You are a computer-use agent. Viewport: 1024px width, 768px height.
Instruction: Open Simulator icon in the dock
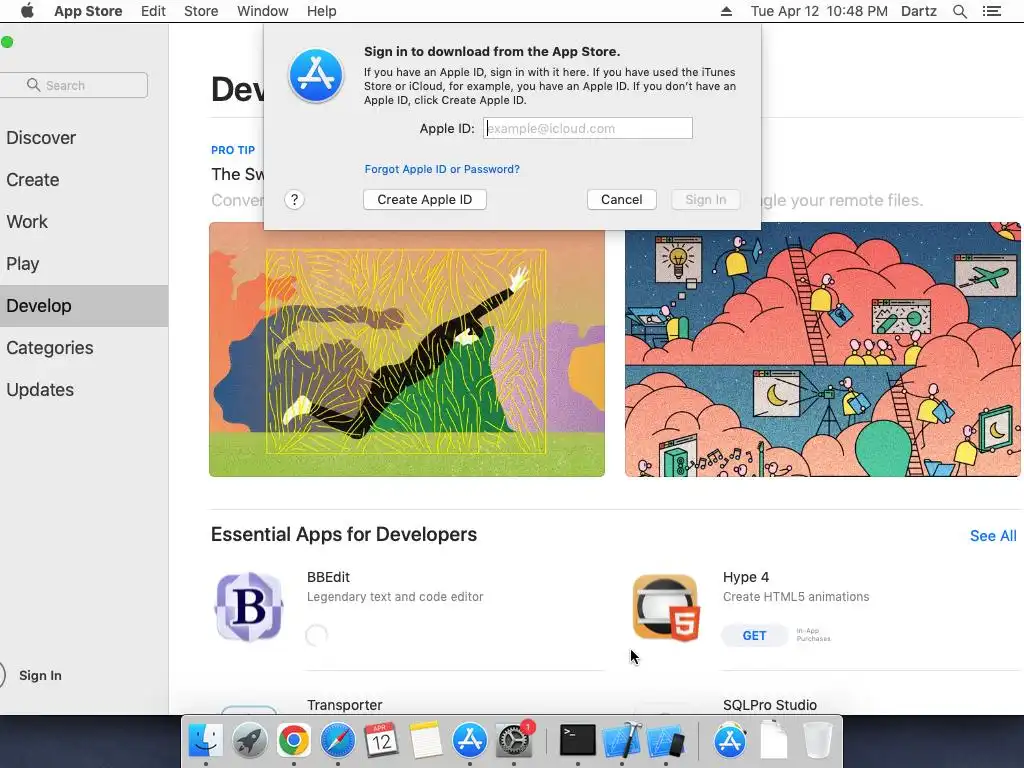665,741
